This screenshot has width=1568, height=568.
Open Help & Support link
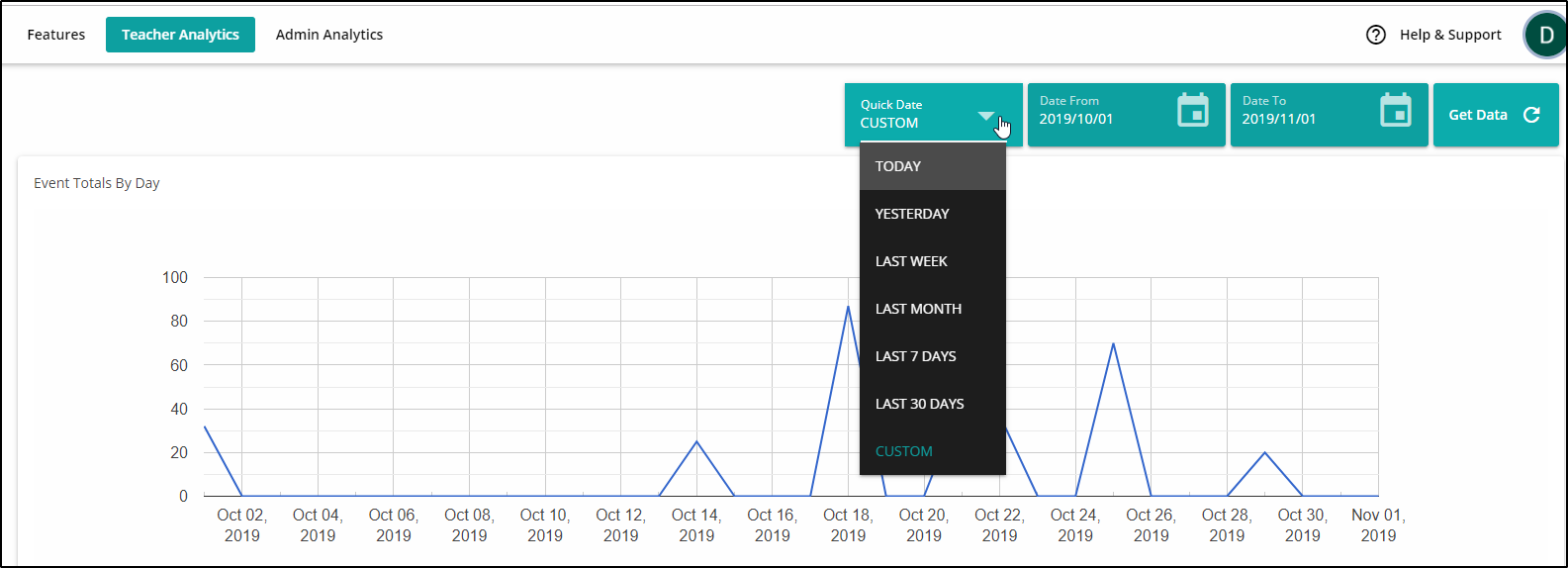tap(1450, 35)
